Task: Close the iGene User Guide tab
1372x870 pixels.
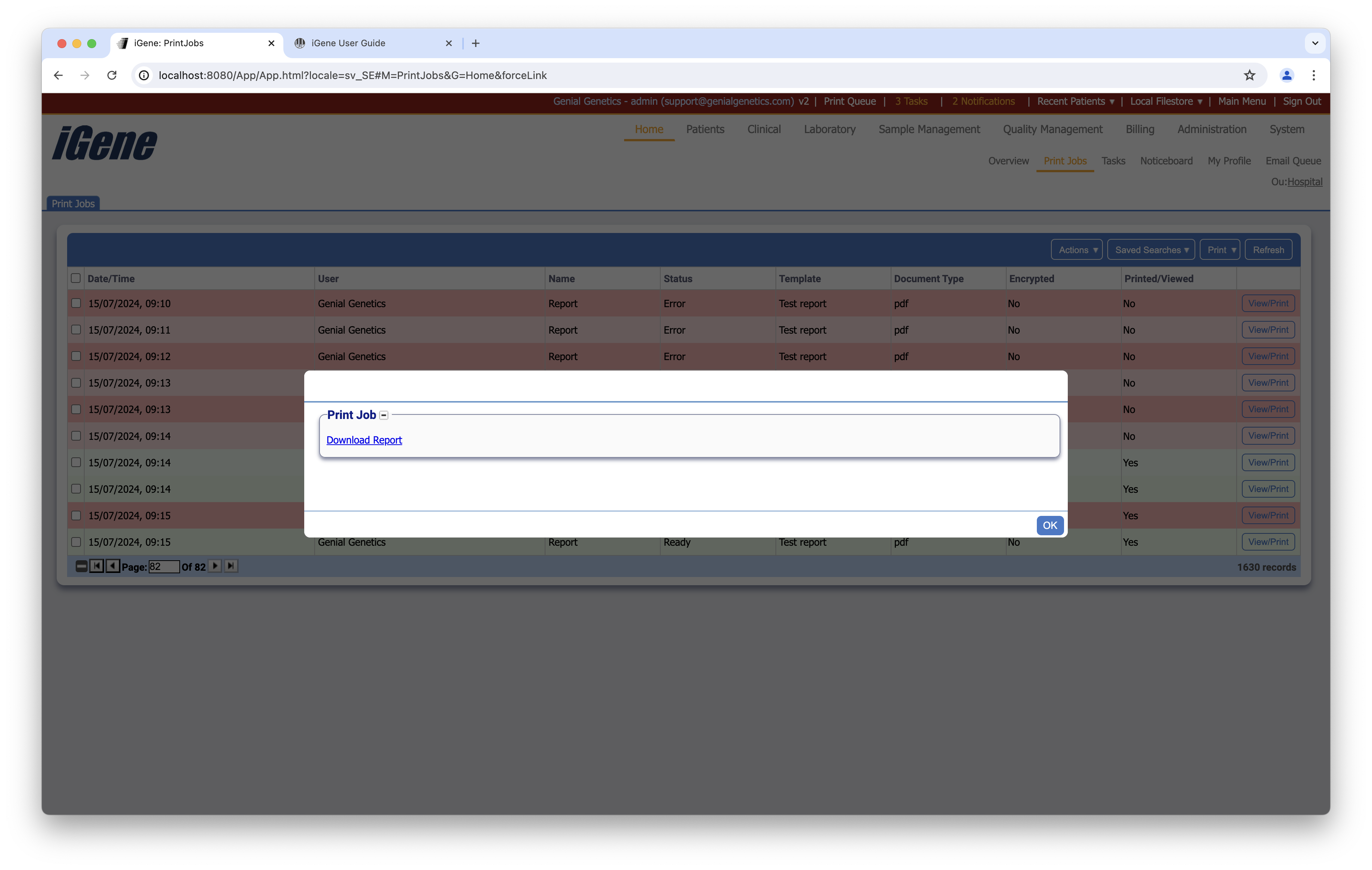Action: pyautogui.click(x=449, y=43)
